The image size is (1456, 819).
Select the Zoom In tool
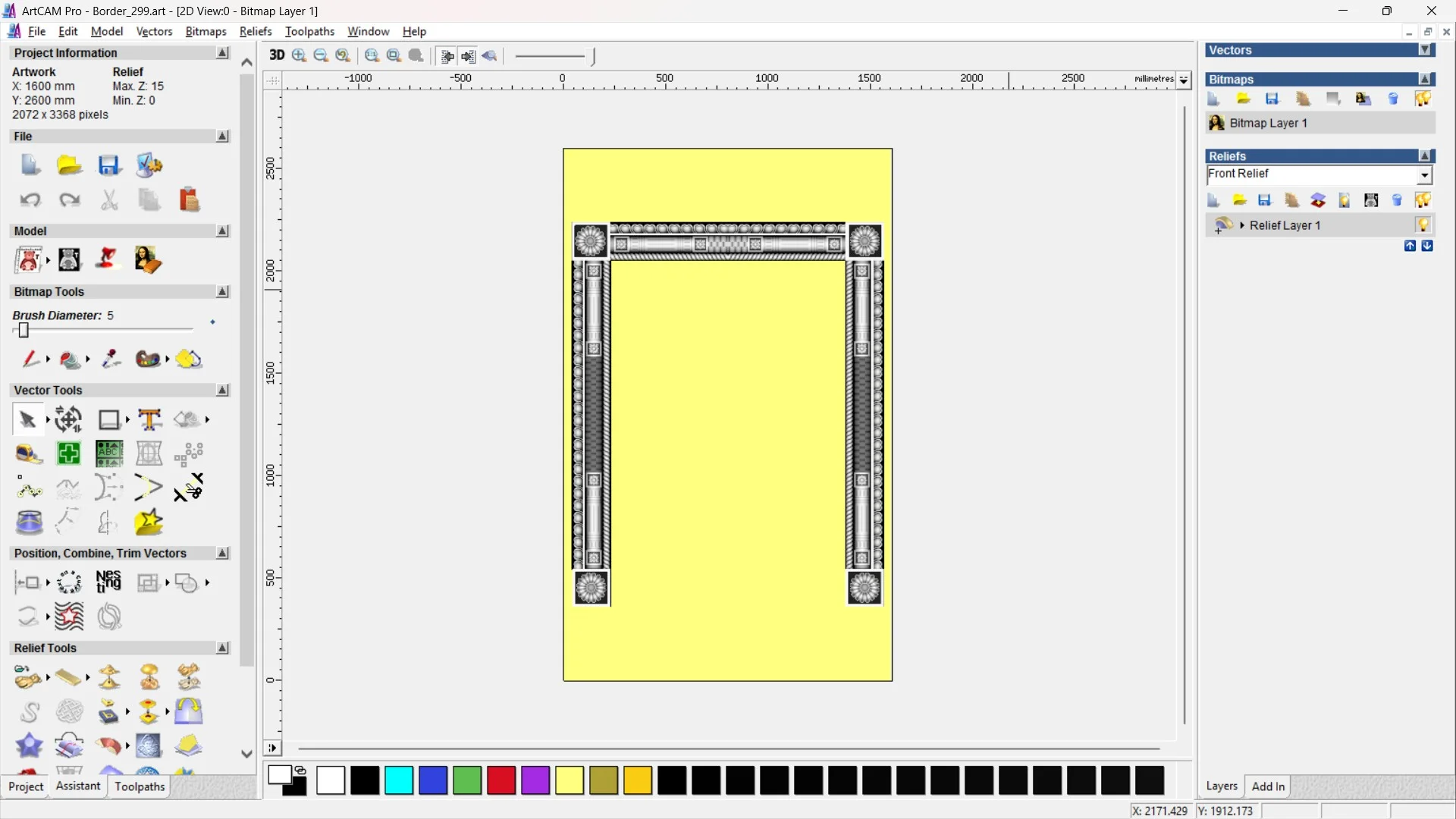pyautogui.click(x=298, y=55)
